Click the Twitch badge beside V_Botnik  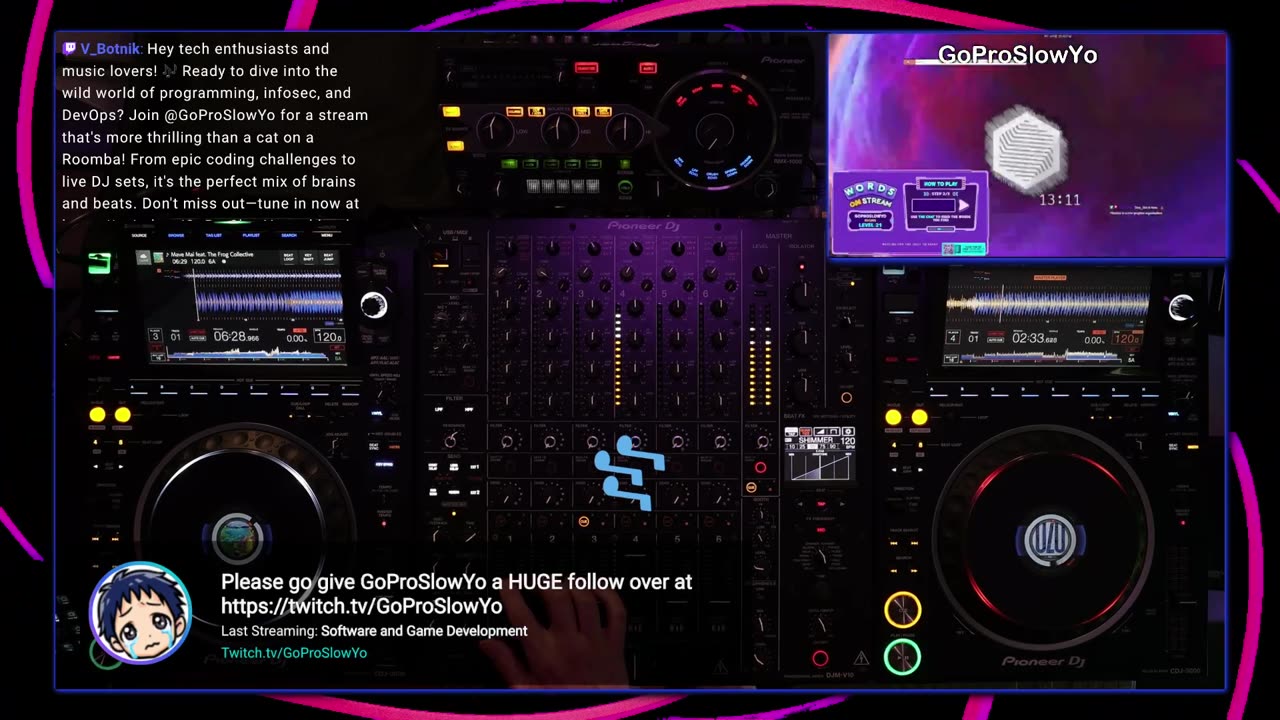(69, 48)
